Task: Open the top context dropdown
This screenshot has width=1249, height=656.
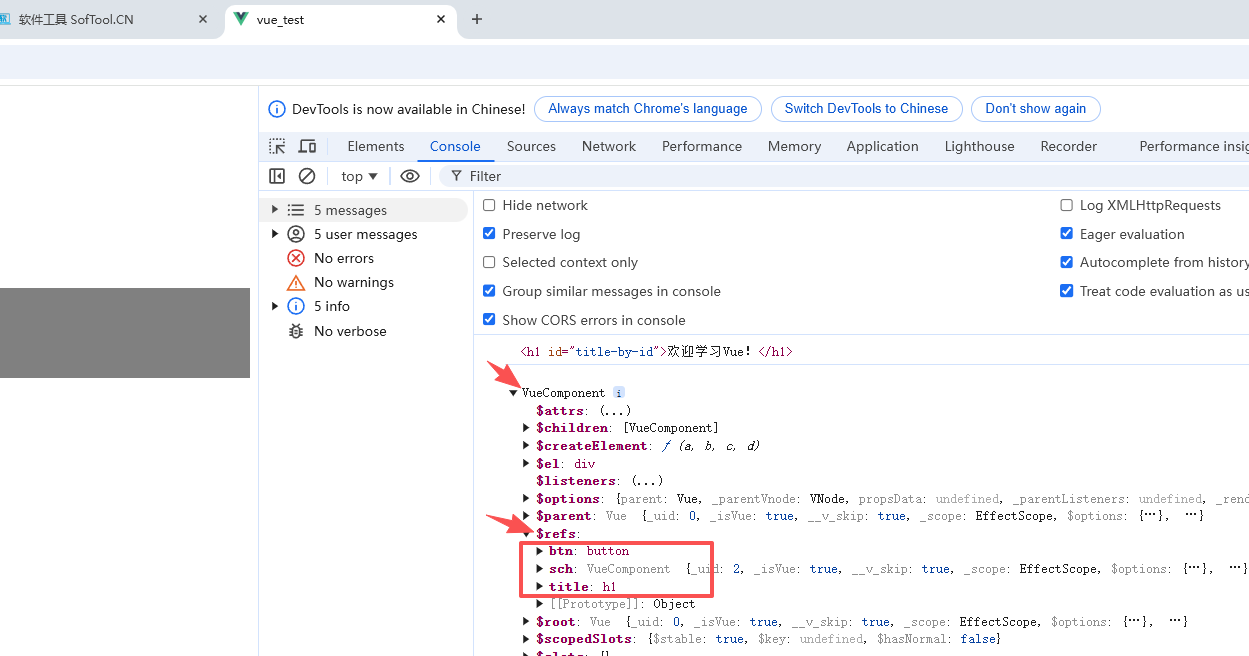Action: (x=359, y=176)
